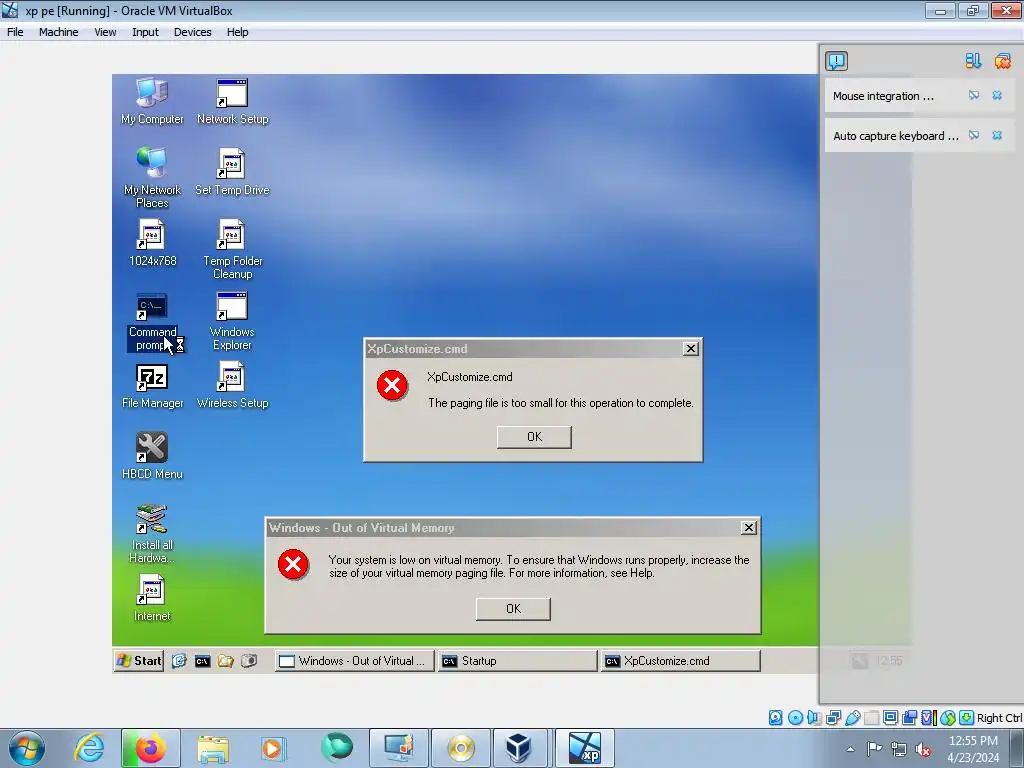The image size is (1024, 768).
Task: Click the Right Ctrl host key label
Action: pos(999,718)
